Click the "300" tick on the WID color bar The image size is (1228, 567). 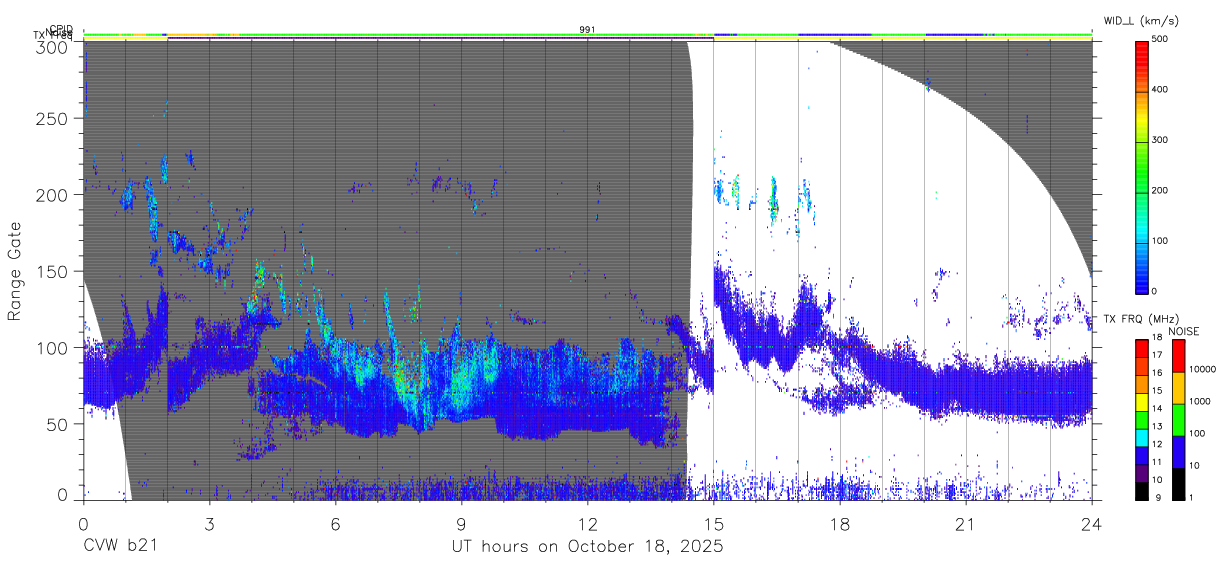tap(1162, 141)
